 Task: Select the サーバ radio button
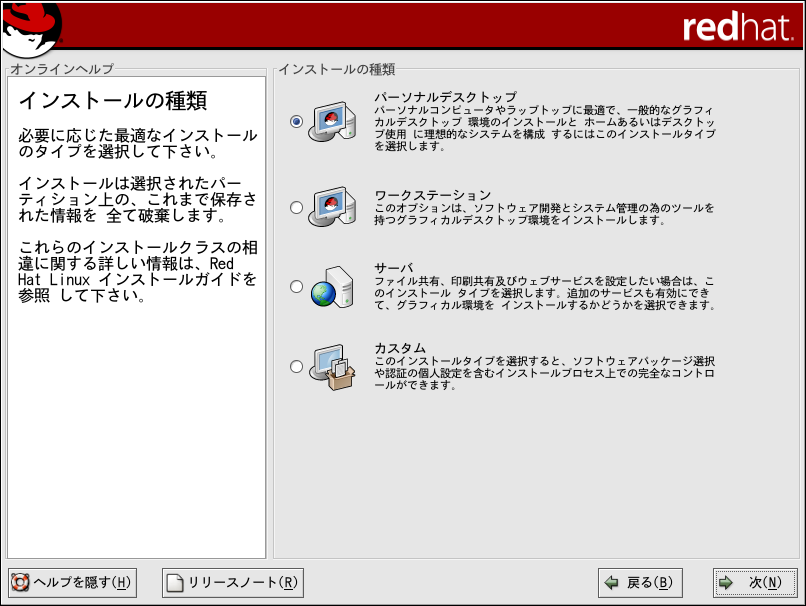(x=296, y=286)
